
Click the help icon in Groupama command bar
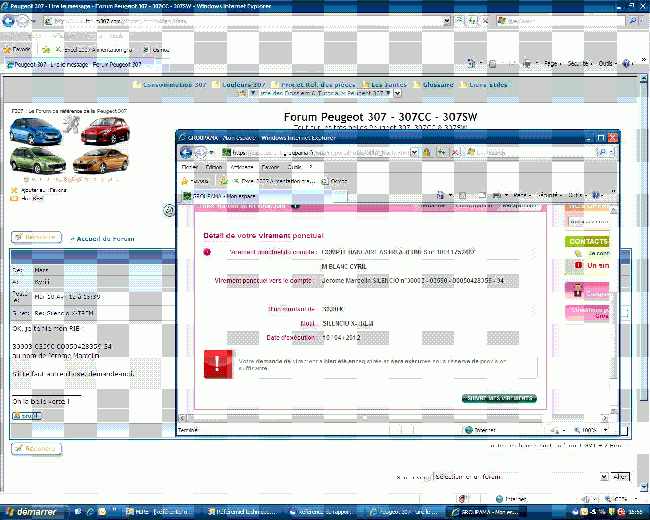[596, 195]
